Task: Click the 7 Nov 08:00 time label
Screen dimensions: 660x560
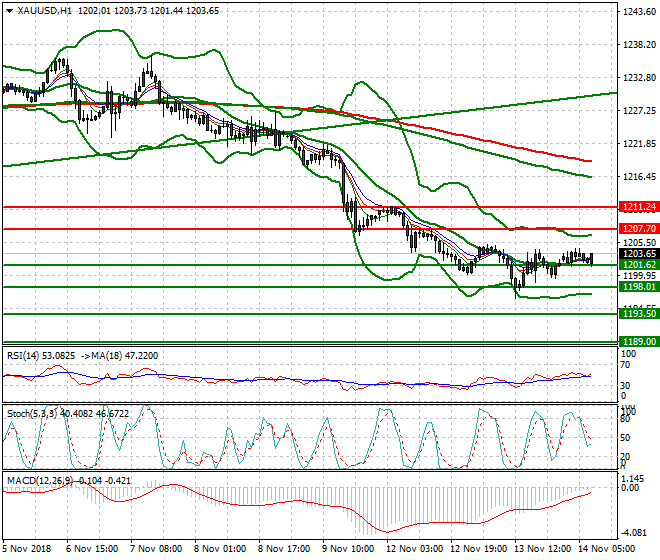Action: pos(156,549)
